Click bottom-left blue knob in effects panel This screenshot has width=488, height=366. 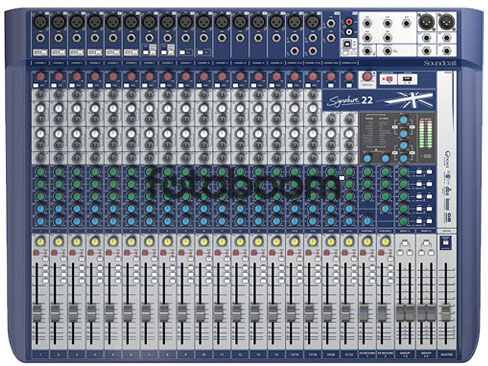point(367,159)
